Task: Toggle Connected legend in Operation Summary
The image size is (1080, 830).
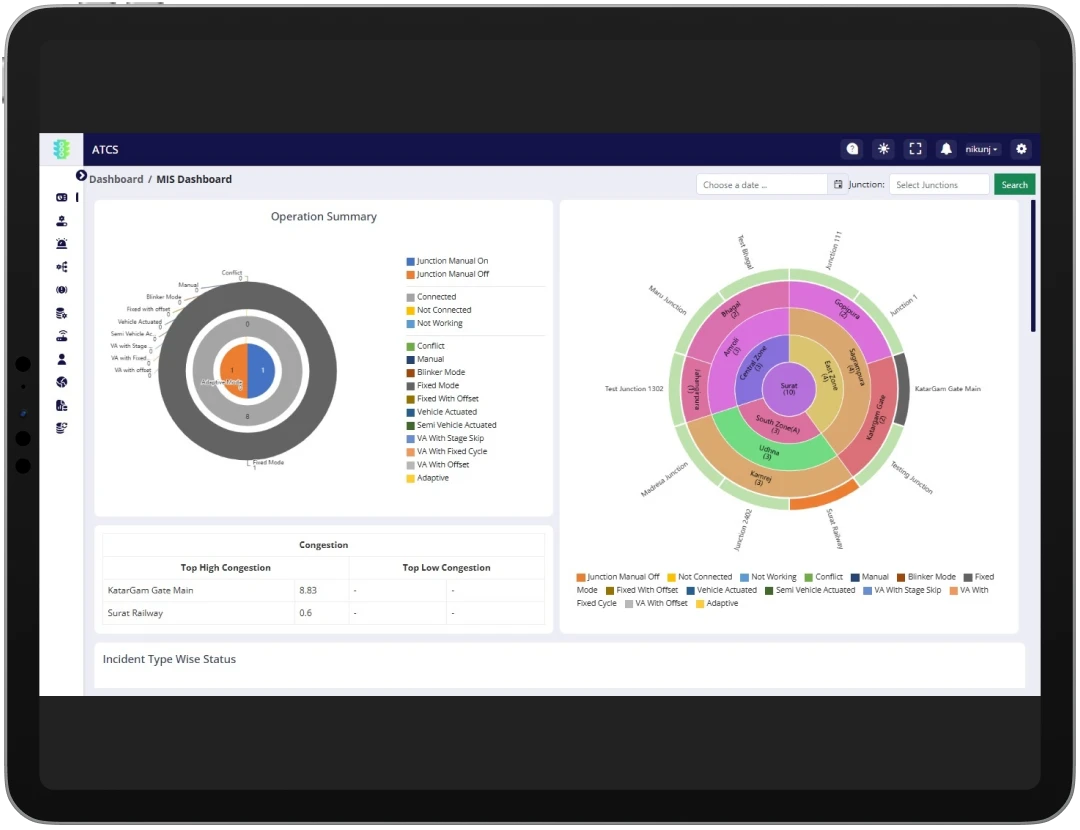Action: [x=431, y=297]
